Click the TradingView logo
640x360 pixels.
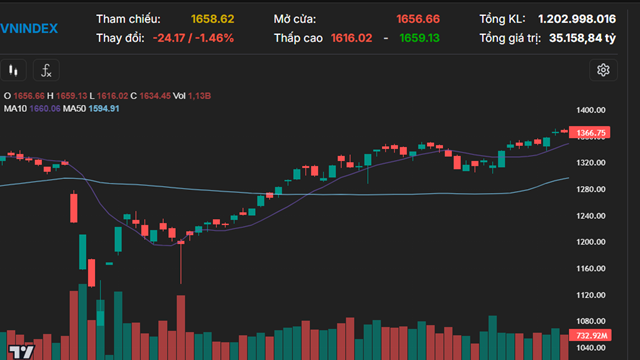[21, 352]
